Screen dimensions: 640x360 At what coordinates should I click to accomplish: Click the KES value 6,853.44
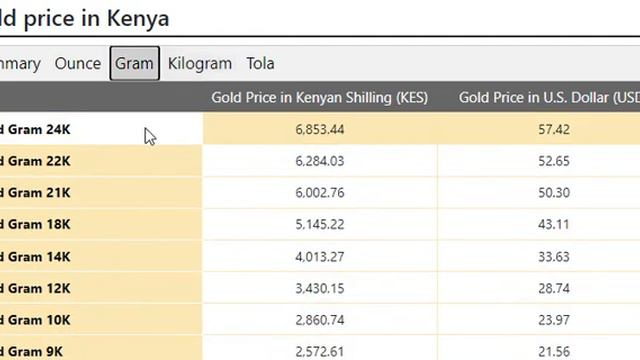[320, 129]
